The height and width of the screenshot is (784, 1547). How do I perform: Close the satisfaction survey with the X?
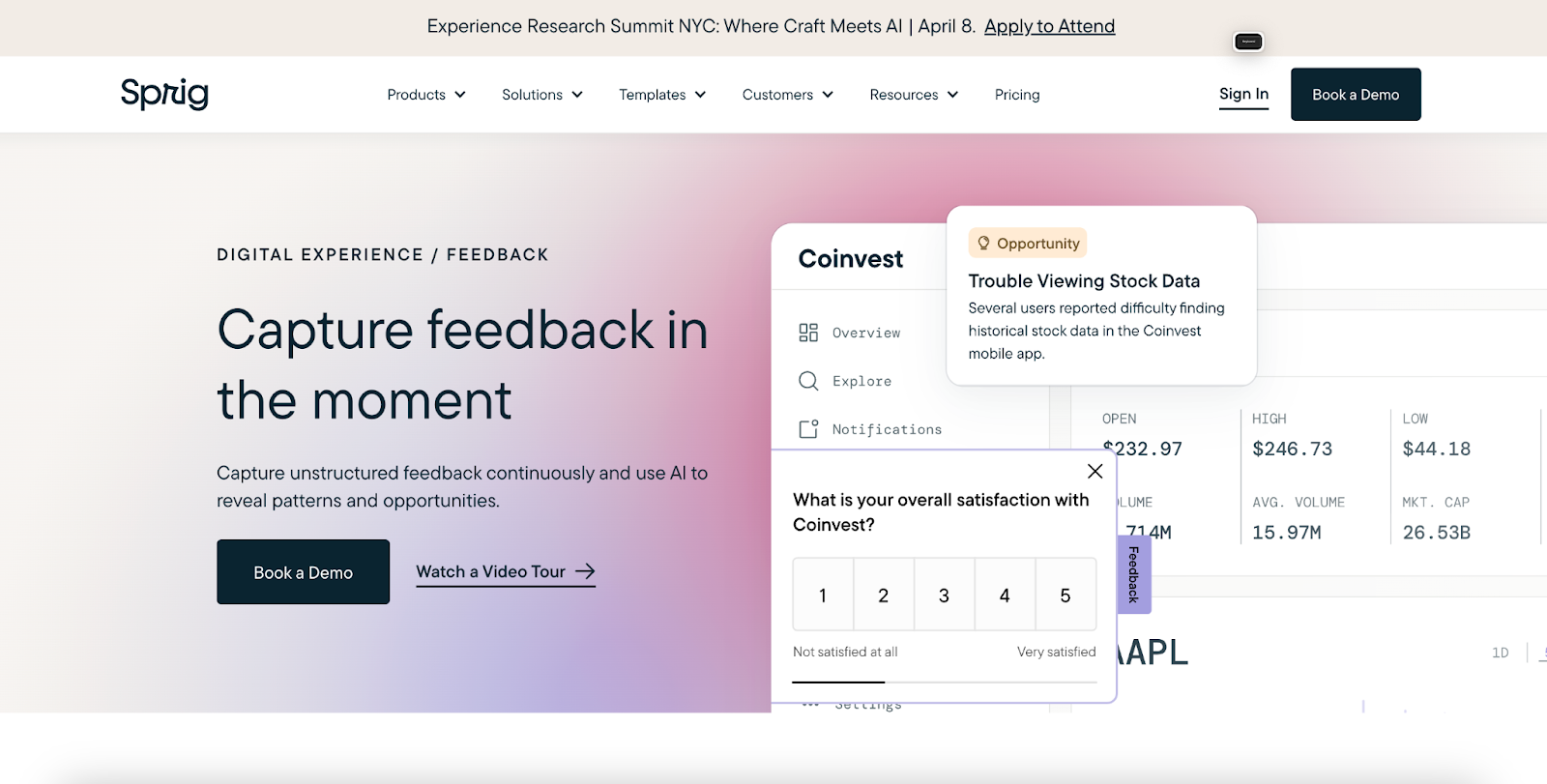(1095, 471)
